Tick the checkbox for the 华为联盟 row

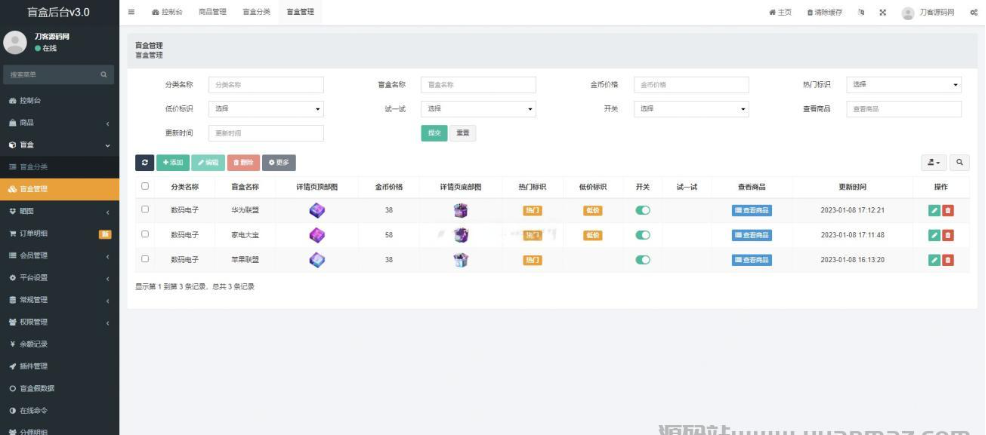[x=145, y=209]
